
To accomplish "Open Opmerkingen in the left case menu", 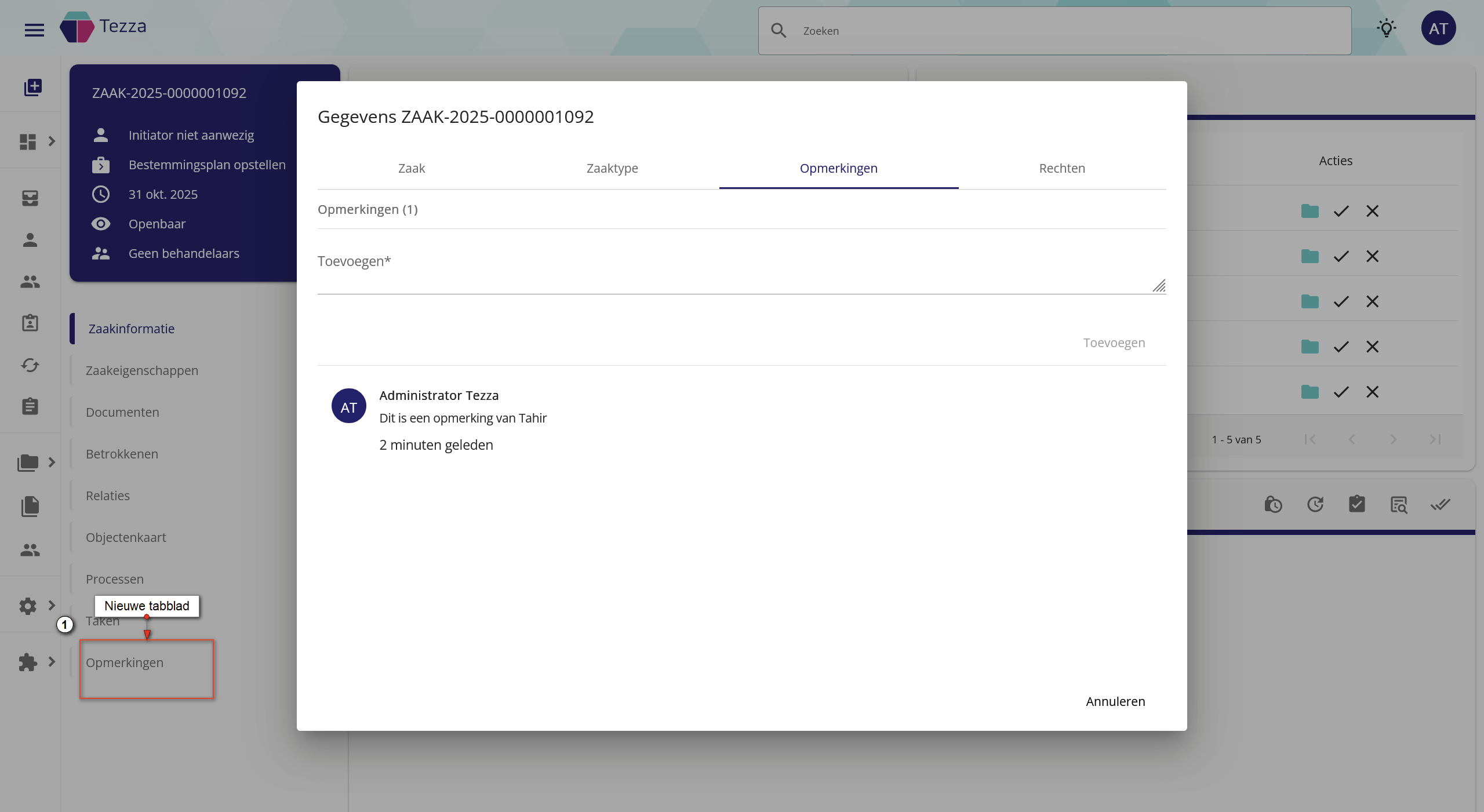I will (125, 662).
